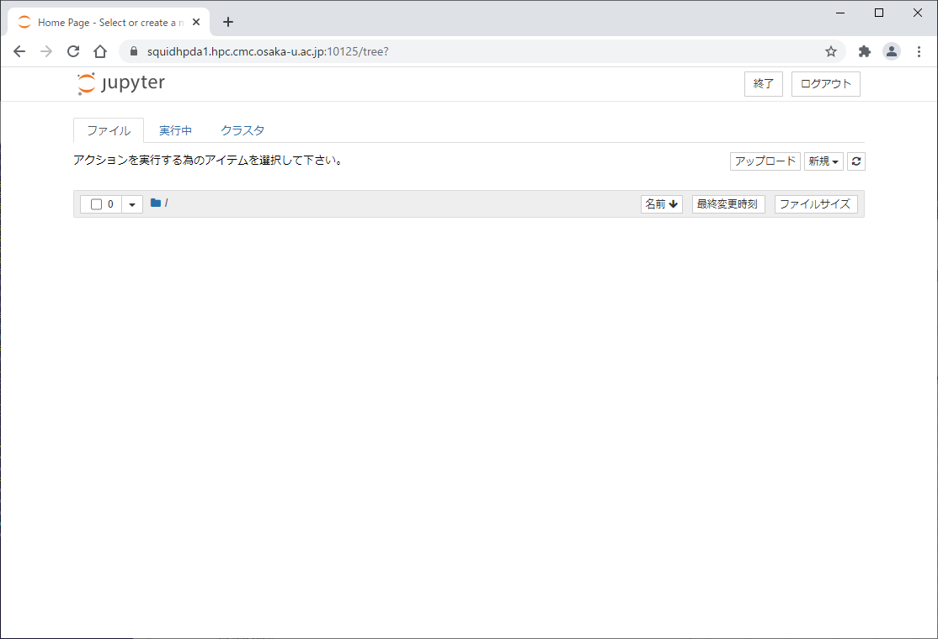Switch to the クラスタ tab

tap(242, 130)
